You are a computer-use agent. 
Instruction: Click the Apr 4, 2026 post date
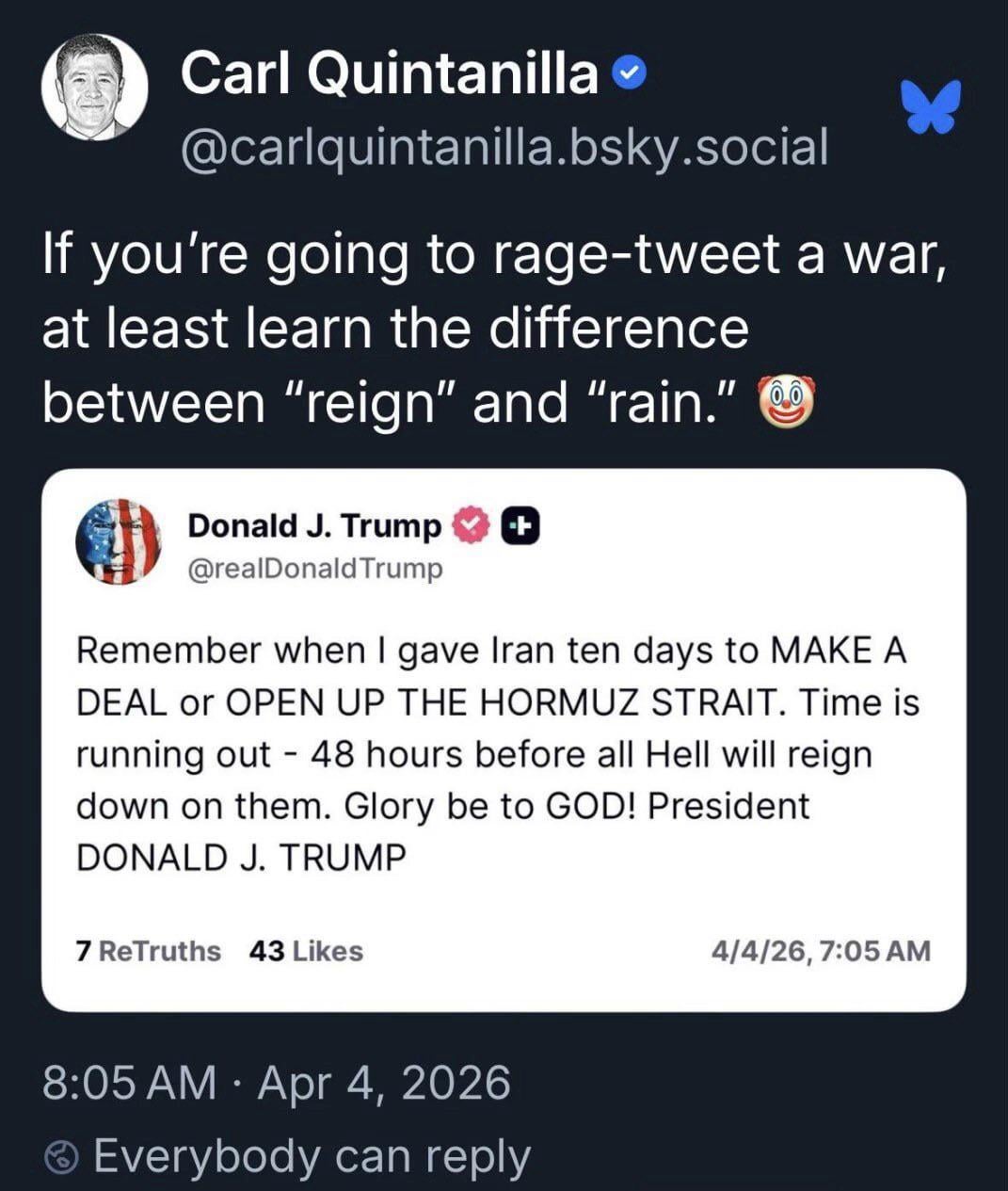pos(384,1083)
